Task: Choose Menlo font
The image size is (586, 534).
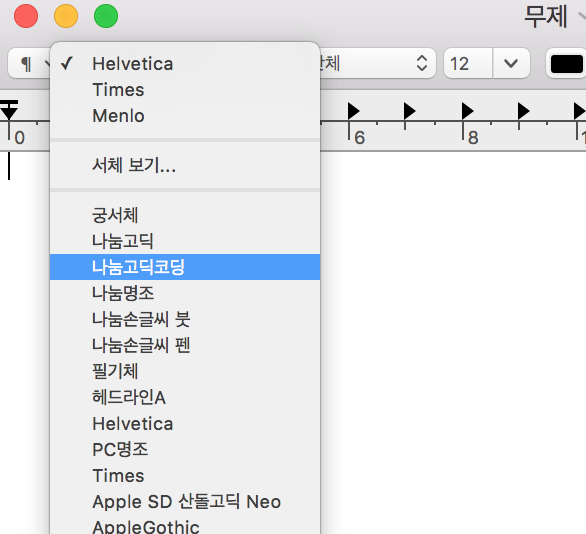Action: click(185, 116)
